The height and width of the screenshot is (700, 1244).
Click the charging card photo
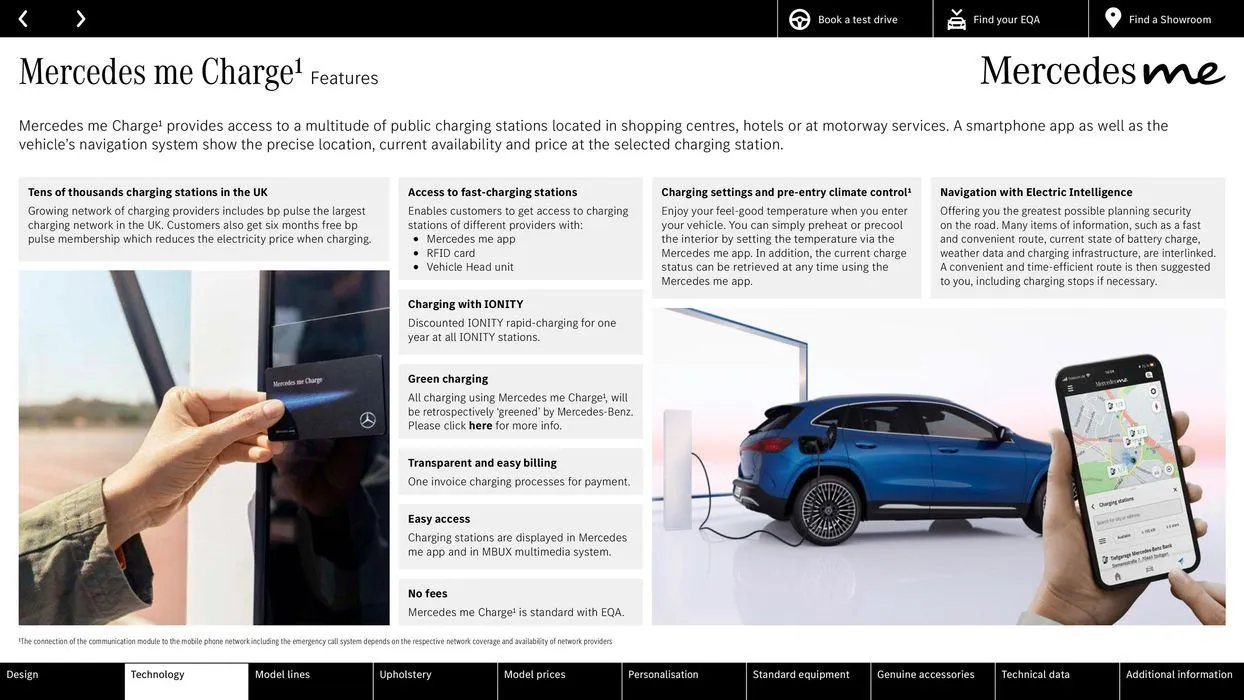204,448
